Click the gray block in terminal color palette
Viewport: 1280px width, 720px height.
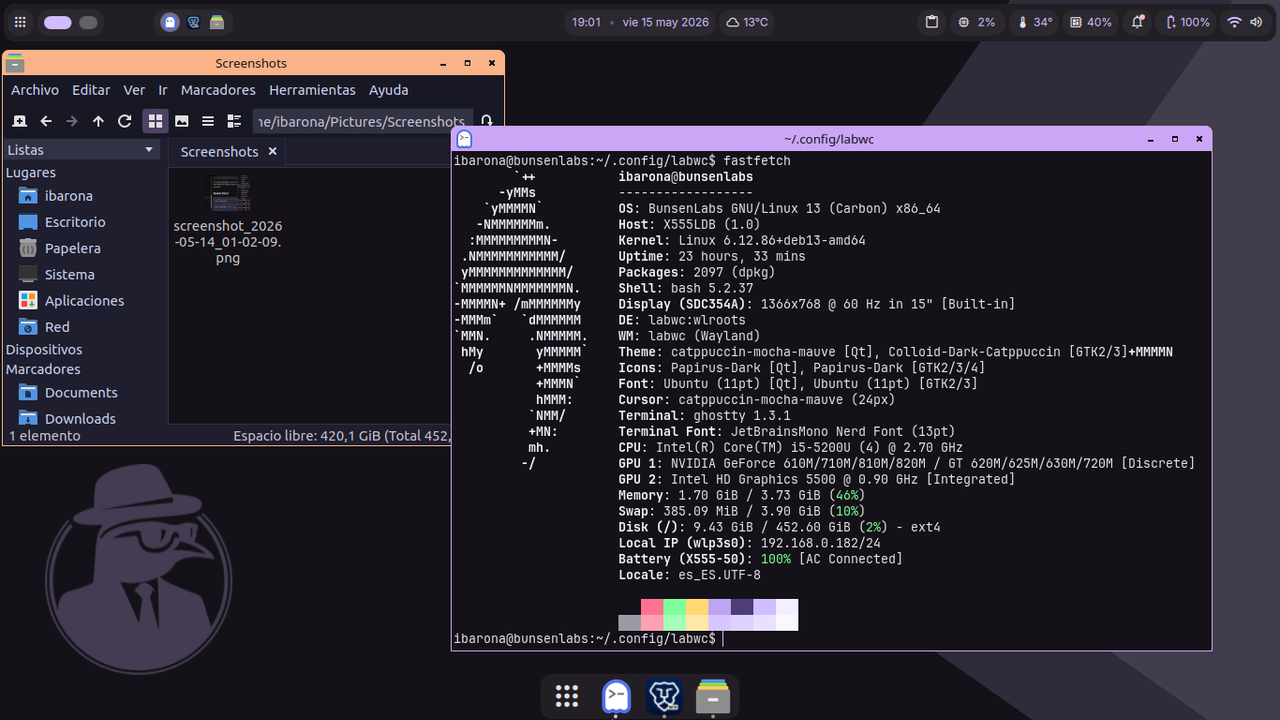coord(630,623)
